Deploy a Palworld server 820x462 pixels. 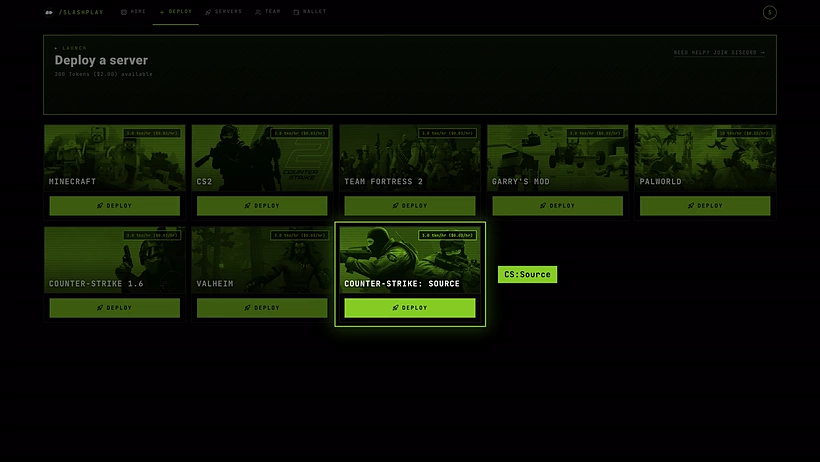pos(705,206)
